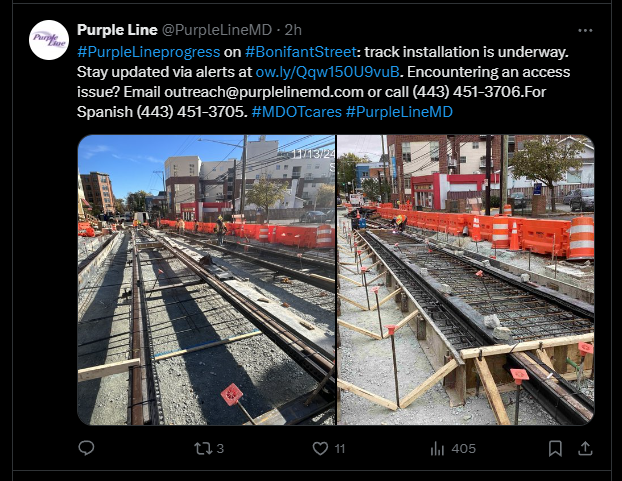This screenshot has height=481, width=622.
Task: Click the Purple Line display name
Action: (117, 30)
